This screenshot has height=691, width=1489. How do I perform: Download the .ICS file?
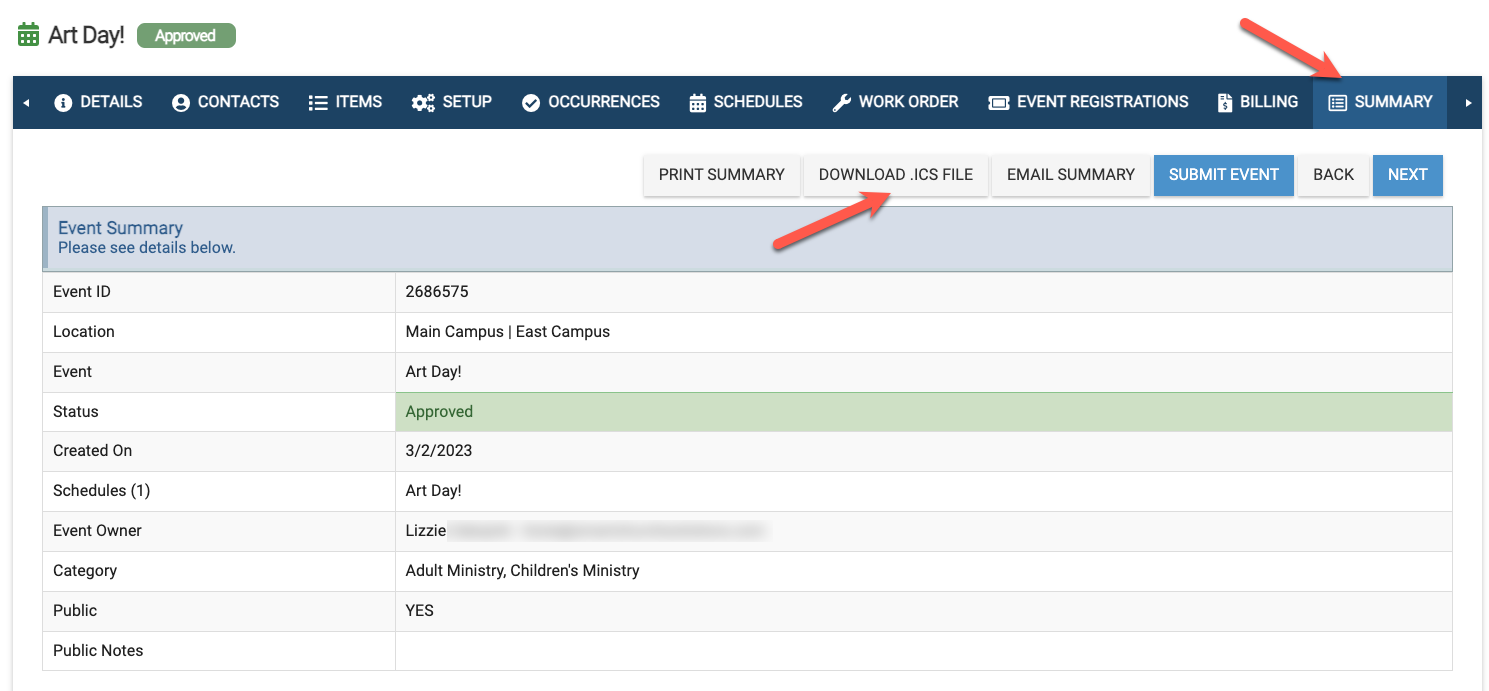point(895,175)
